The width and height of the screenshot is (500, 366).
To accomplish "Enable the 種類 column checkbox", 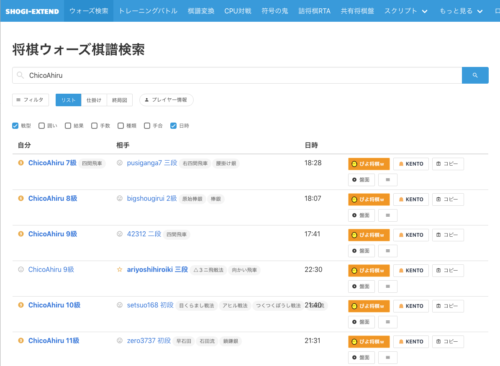I will click(121, 126).
